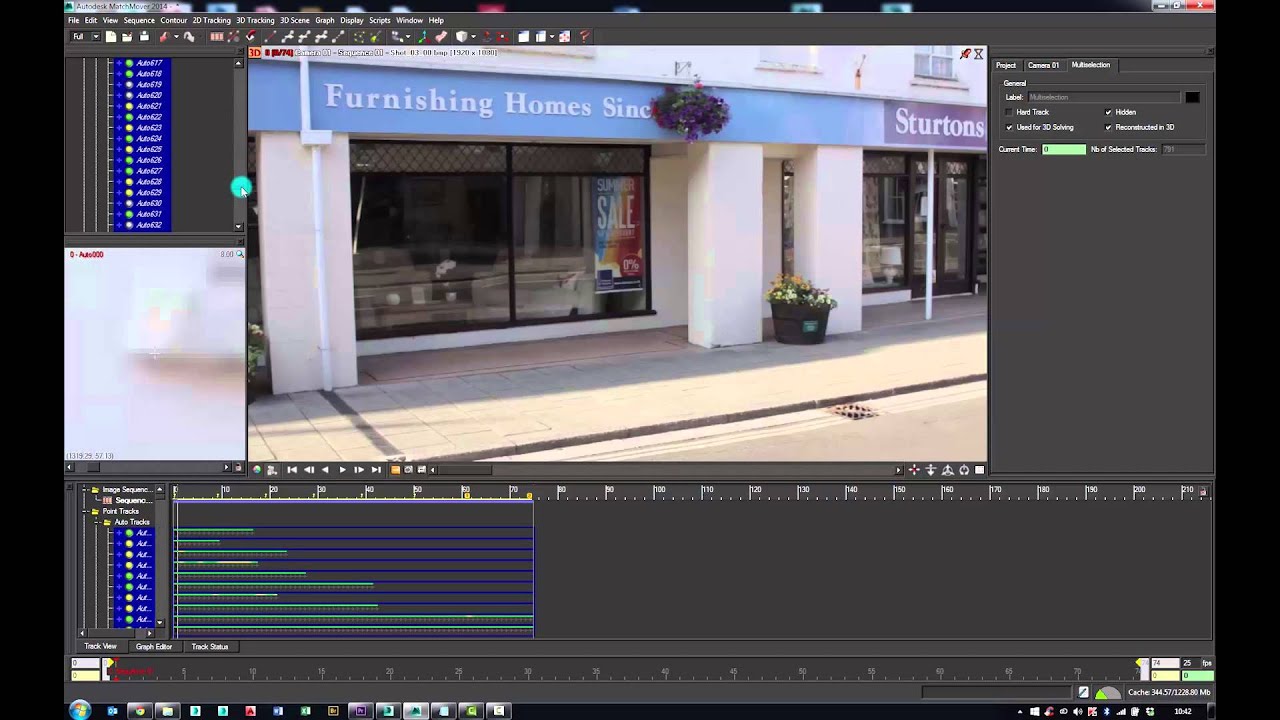
Task: Play the sequence in reverse
Action: (325, 470)
